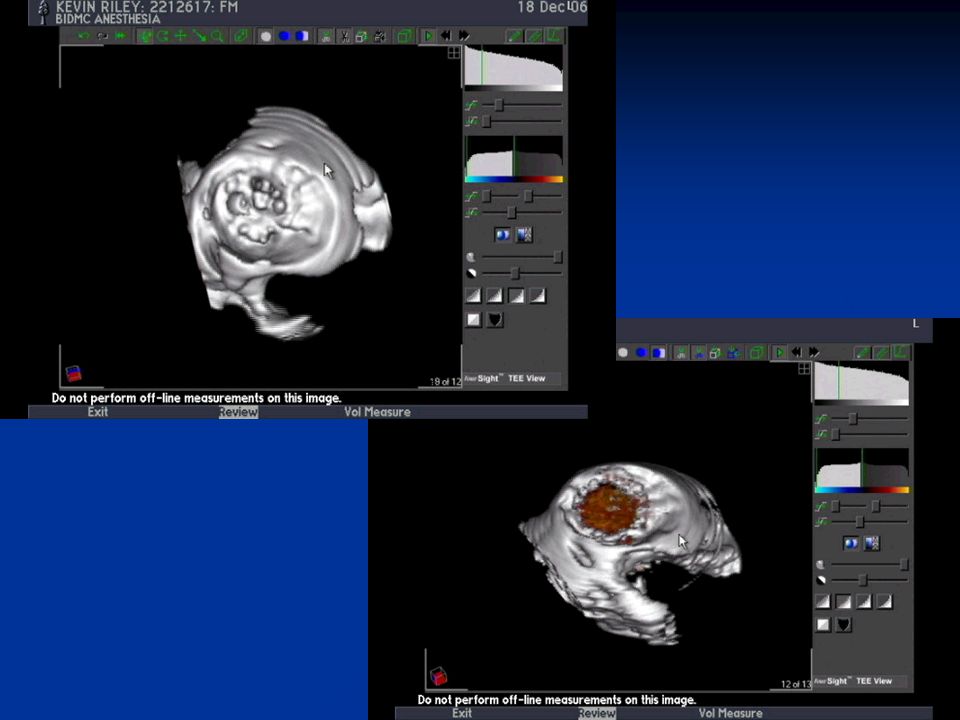Step back one frame in upper window
This screenshot has height=720, width=960.
pos(446,36)
